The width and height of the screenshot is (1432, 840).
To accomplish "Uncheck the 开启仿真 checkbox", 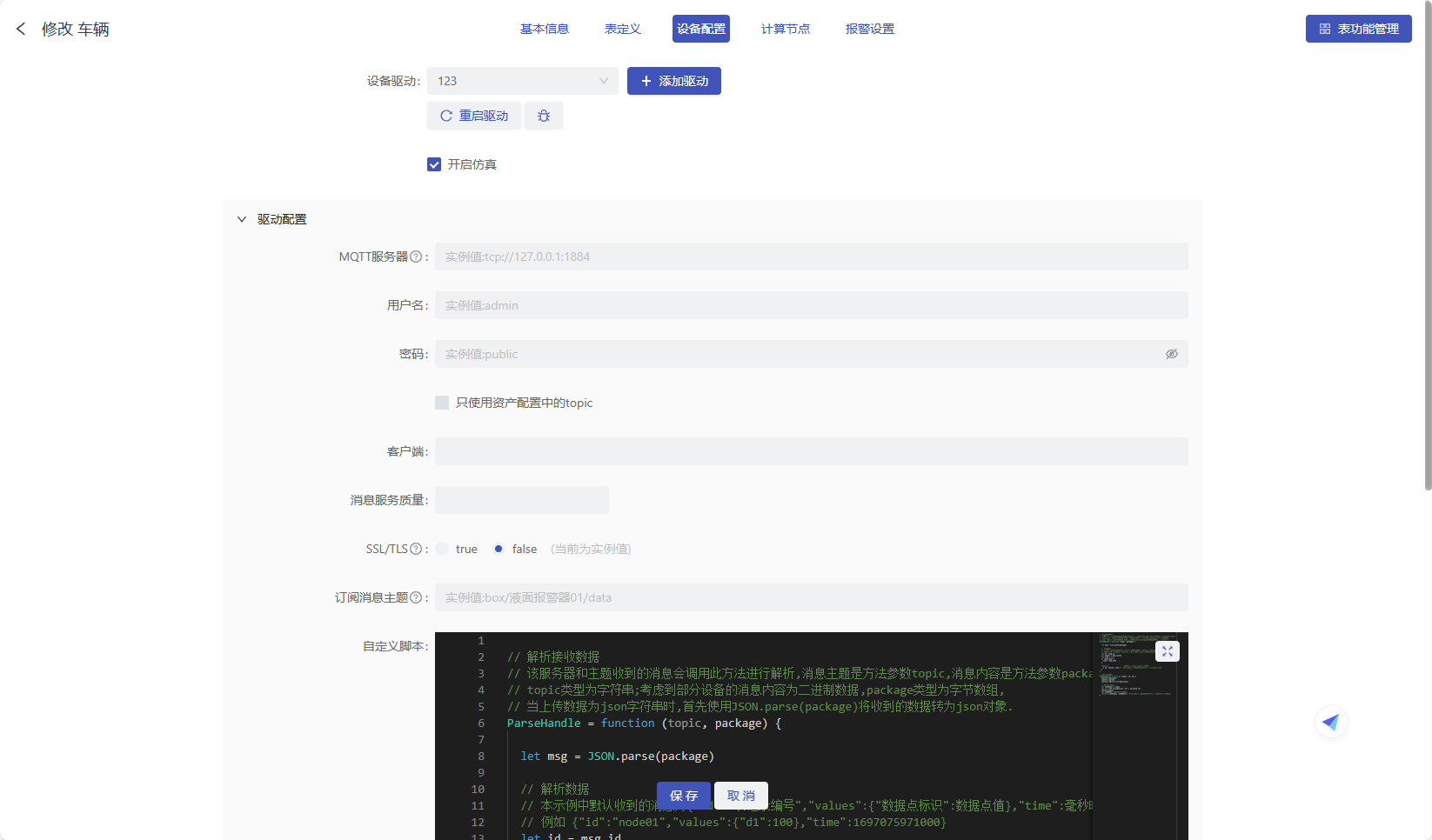I will coord(434,164).
